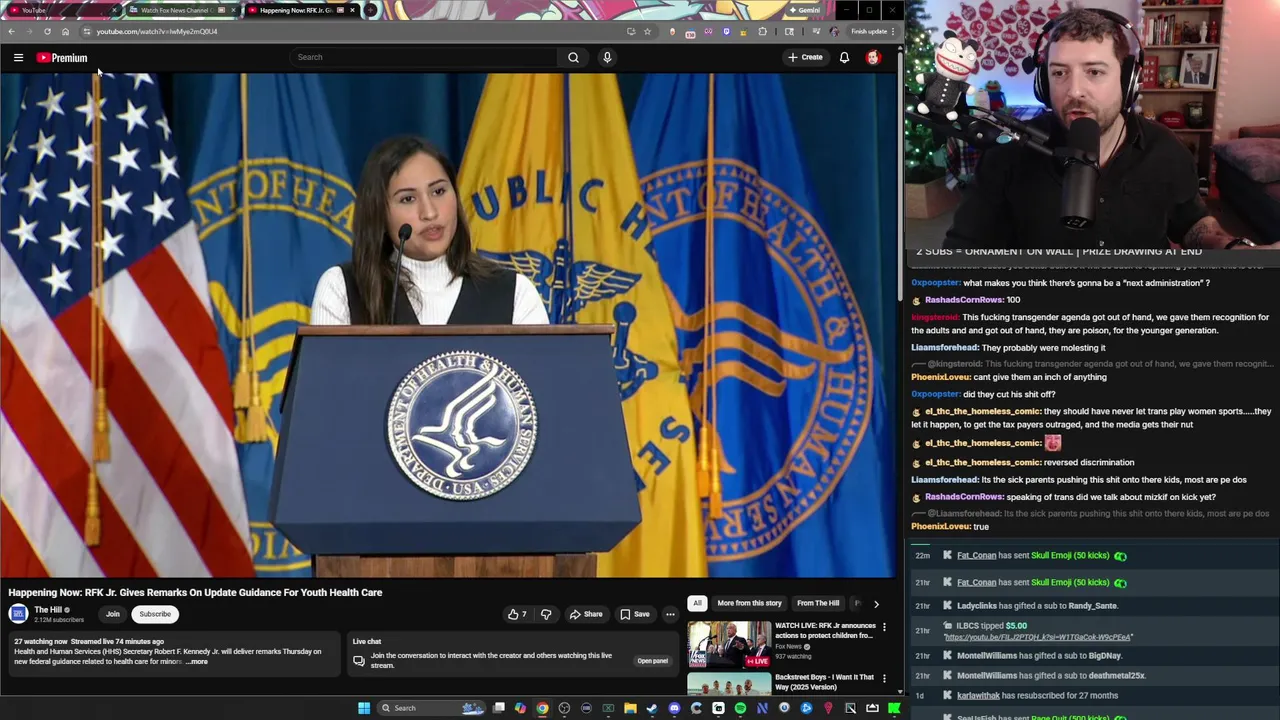This screenshot has height=720, width=1280.
Task: Open Steam from the taskbar
Action: (x=652, y=708)
